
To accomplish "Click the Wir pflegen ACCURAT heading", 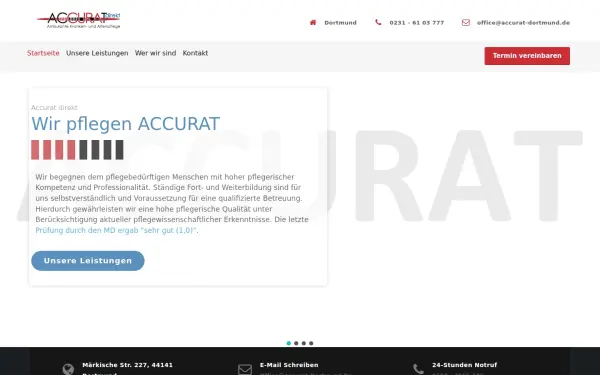I will click(126, 124).
